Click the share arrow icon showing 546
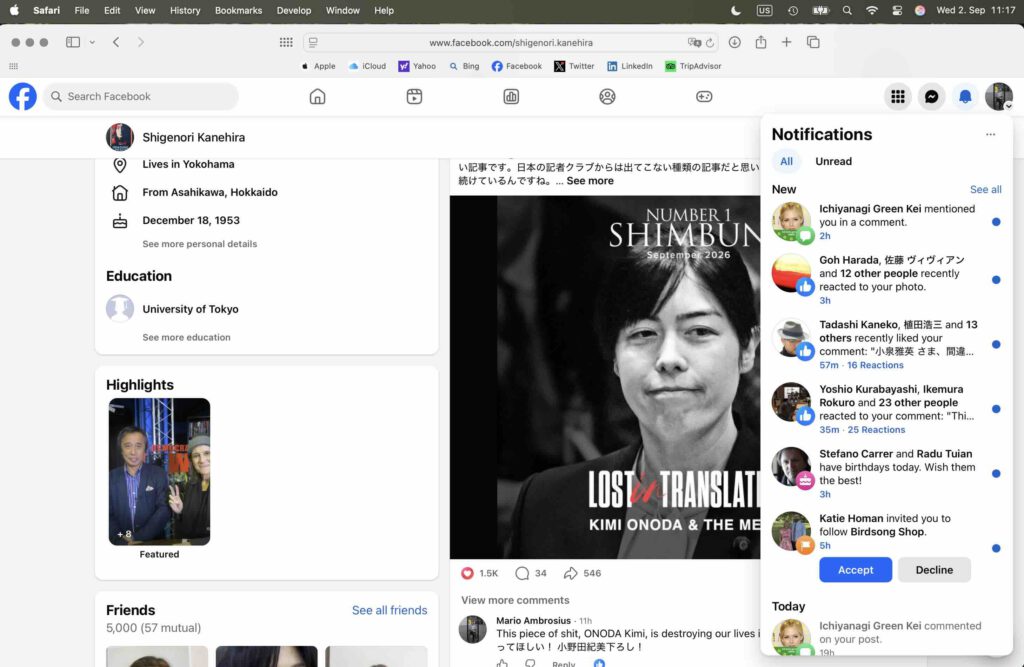 570,573
